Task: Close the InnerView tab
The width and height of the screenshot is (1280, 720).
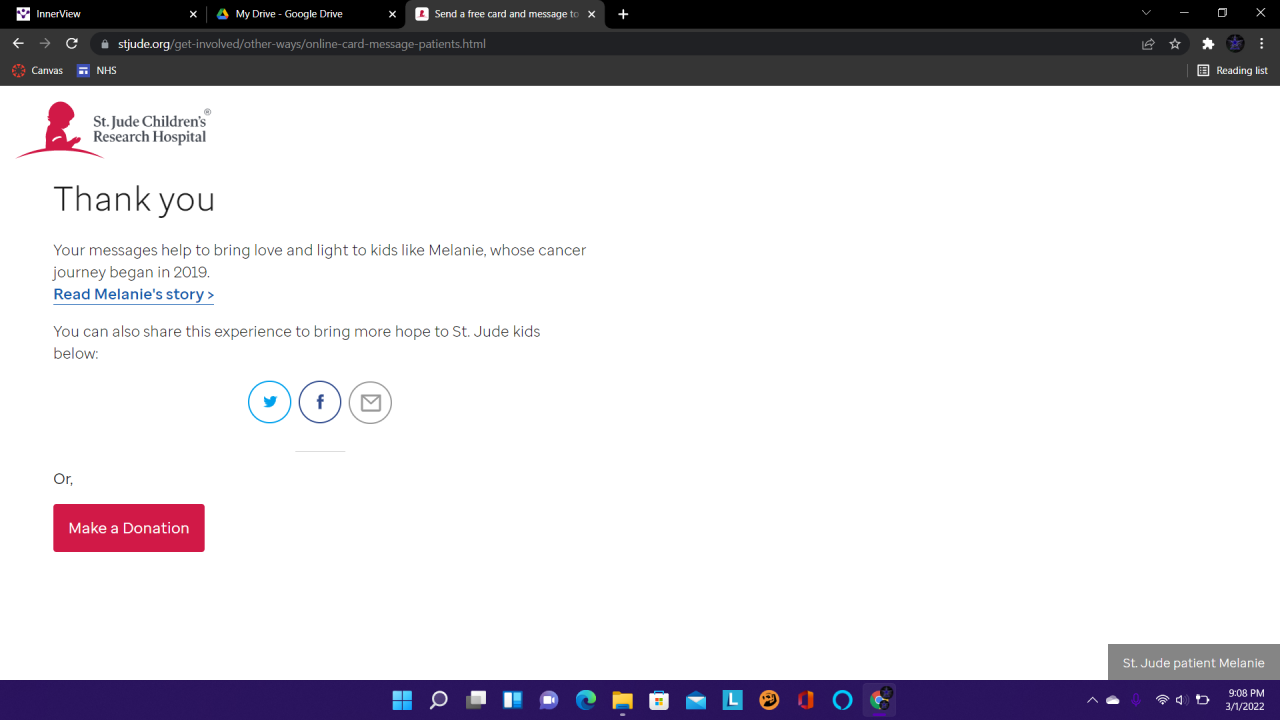Action: [193, 14]
